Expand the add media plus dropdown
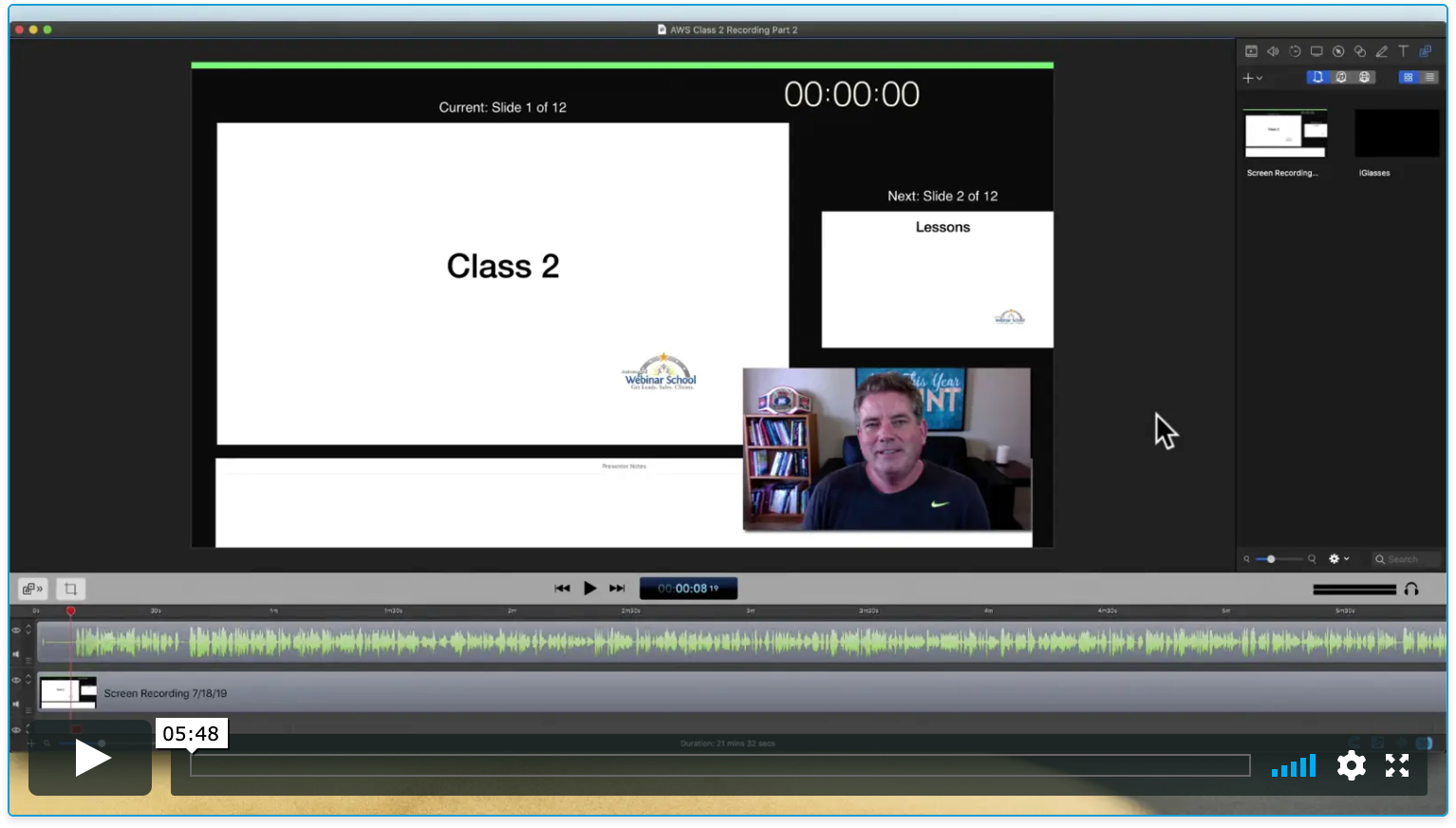This screenshot has width=1456, height=828. [1252, 78]
